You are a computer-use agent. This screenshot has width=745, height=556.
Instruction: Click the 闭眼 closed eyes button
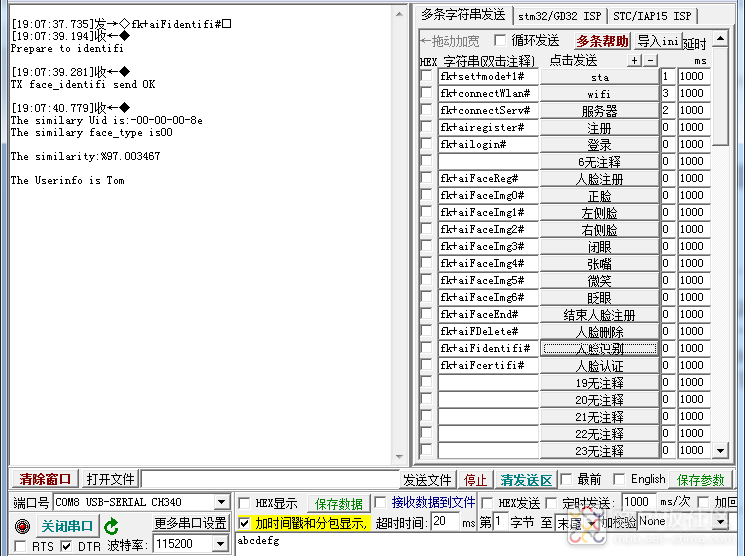point(599,247)
